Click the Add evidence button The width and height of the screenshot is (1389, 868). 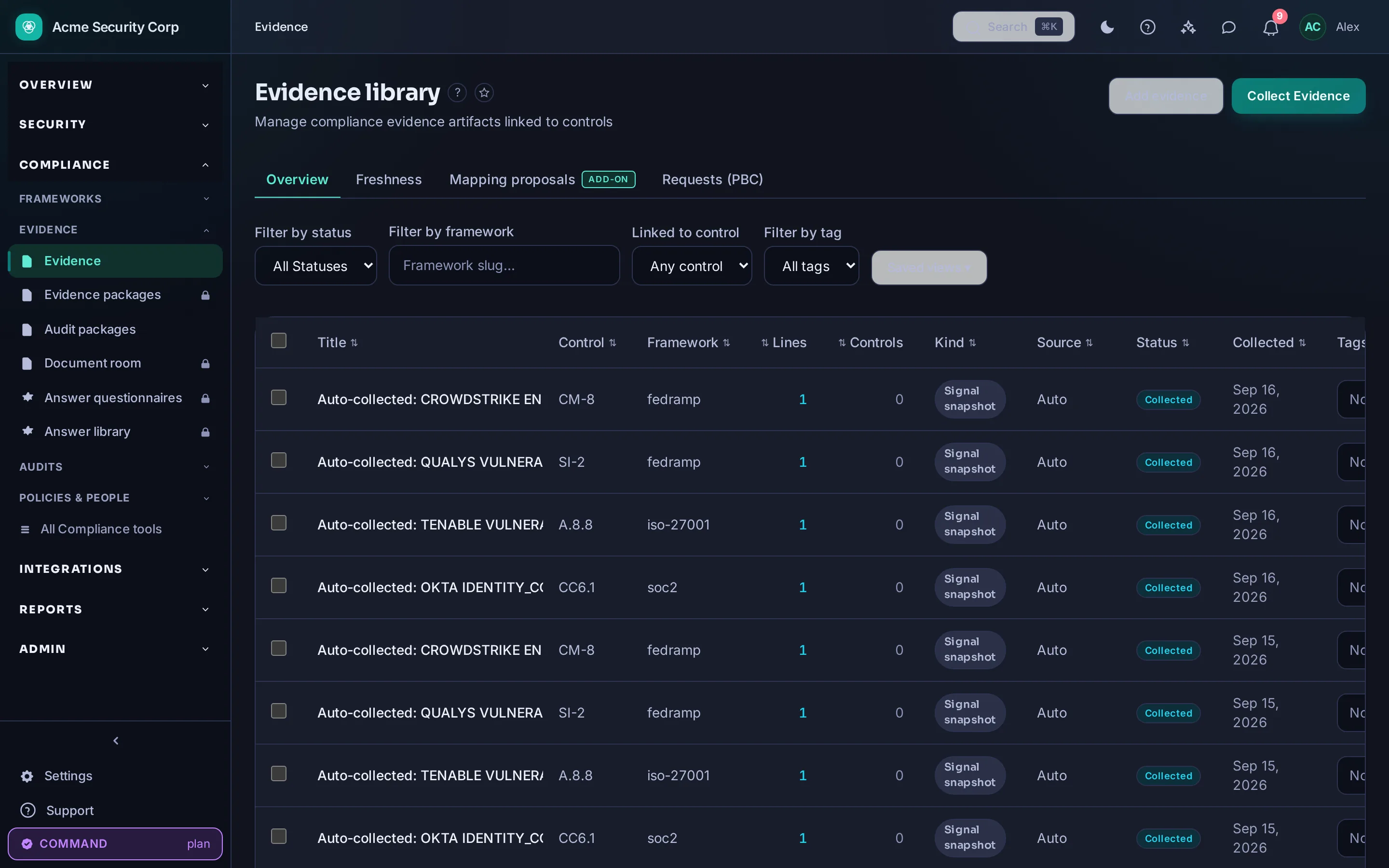pyautogui.click(x=1166, y=96)
